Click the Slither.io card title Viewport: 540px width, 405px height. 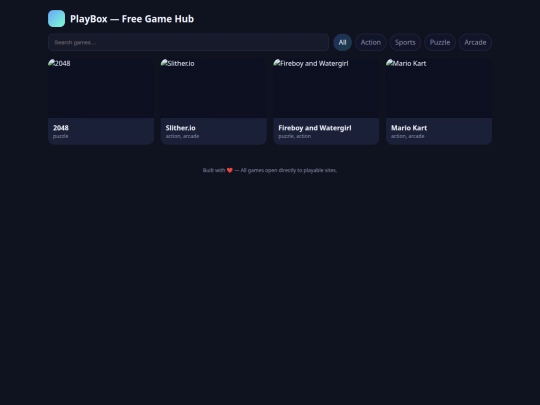click(x=180, y=128)
